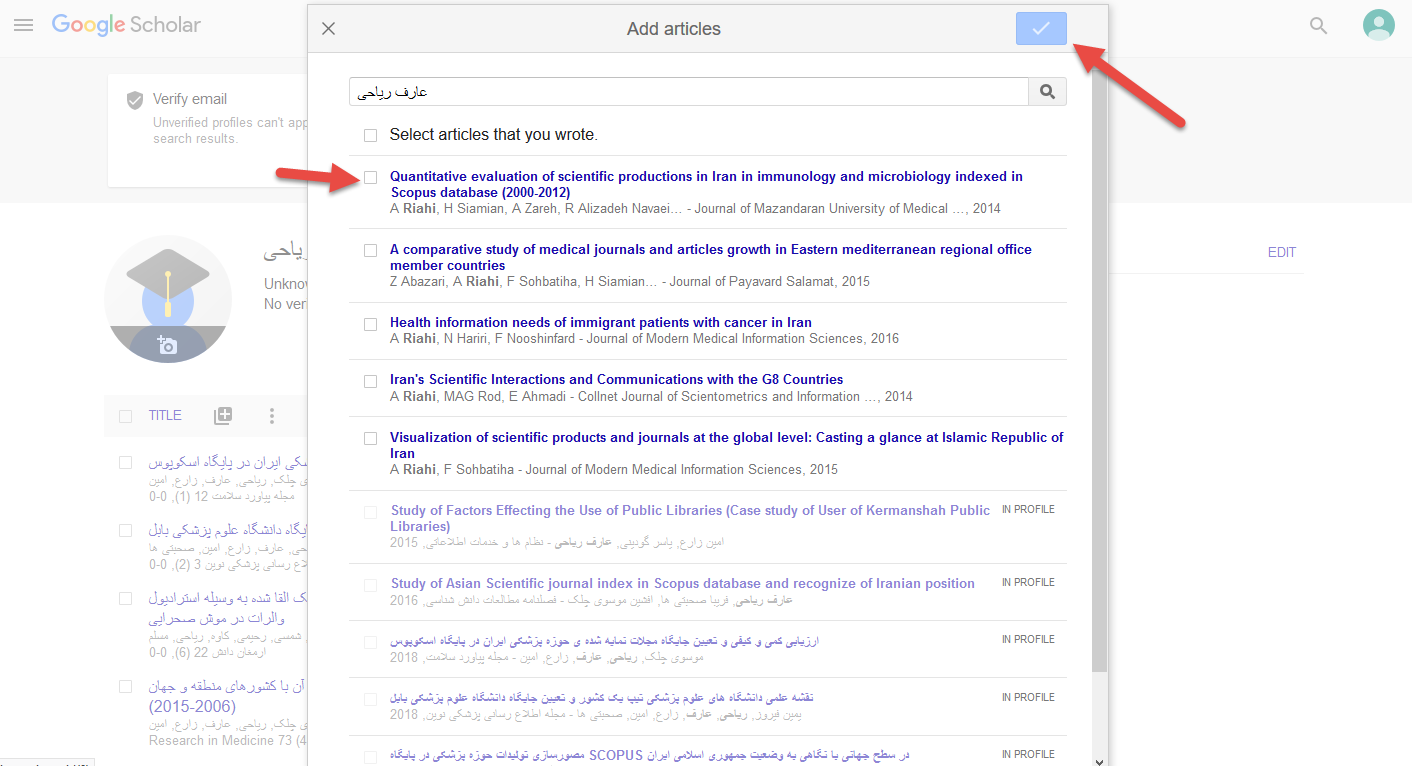Select checkbox for Health information needs article
Screen dimensions: 1412x766
point(371,324)
